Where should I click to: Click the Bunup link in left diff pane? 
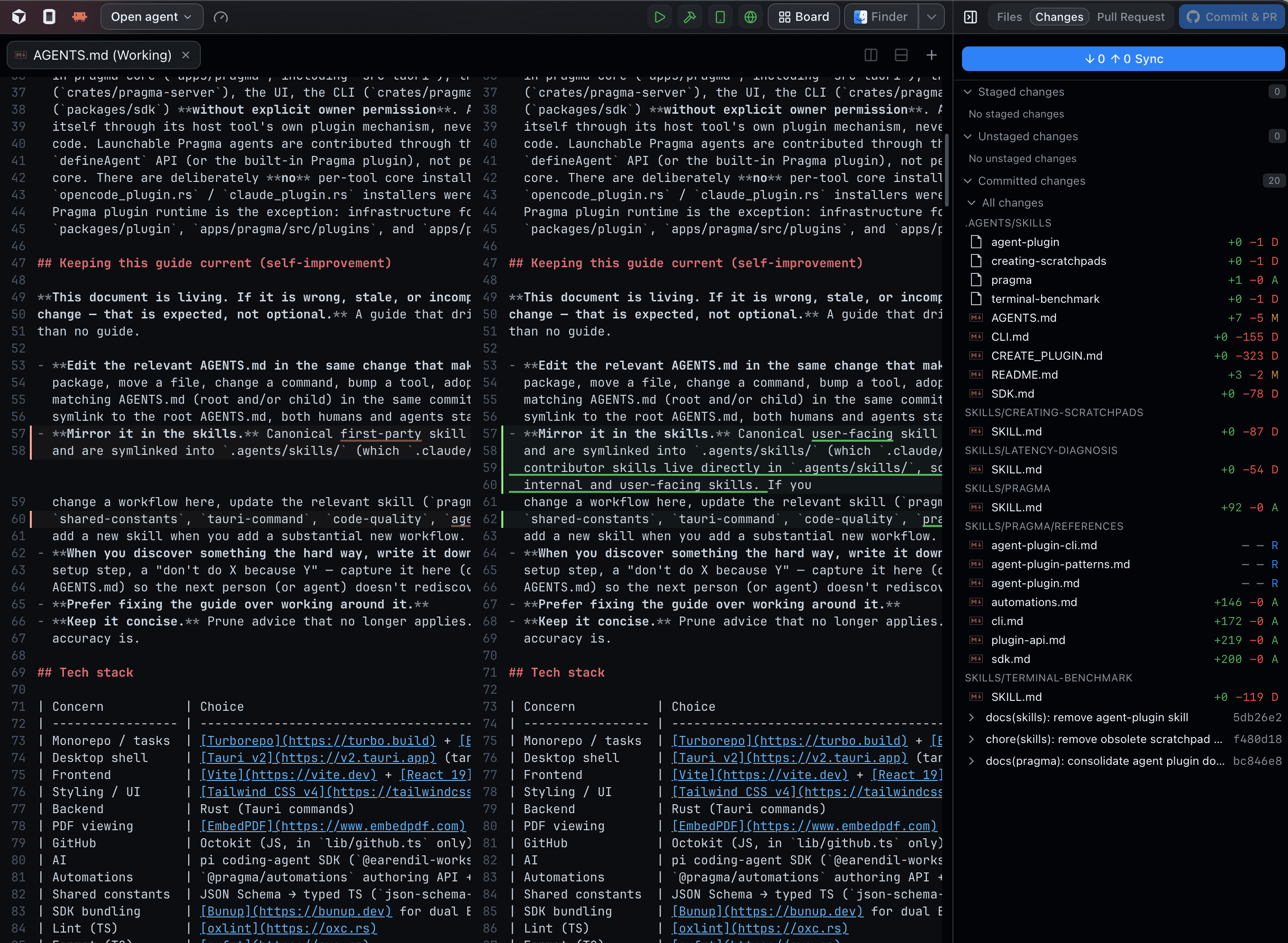point(296,911)
